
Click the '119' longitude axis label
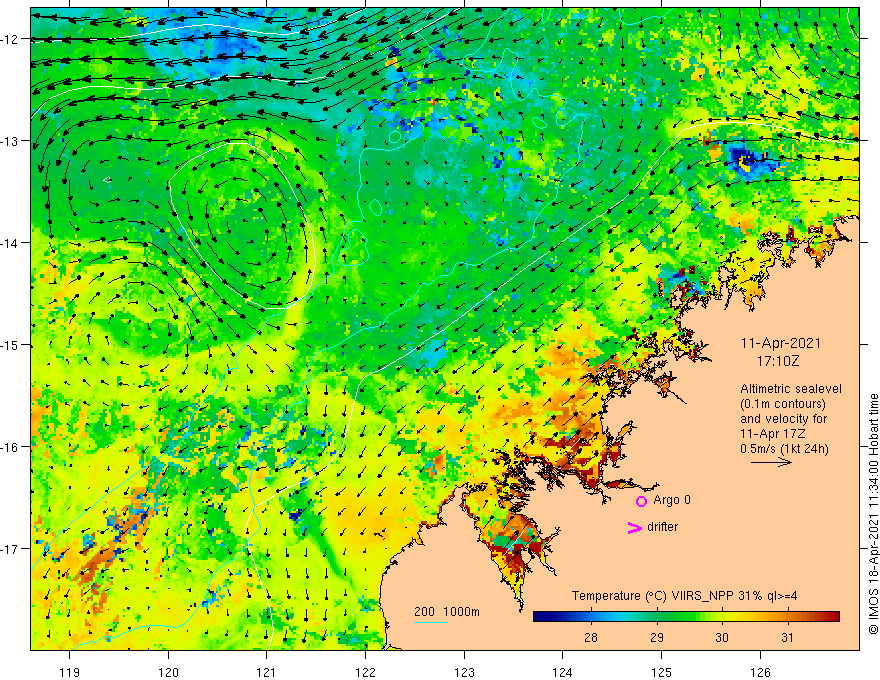pyautogui.click(x=69, y=672)
